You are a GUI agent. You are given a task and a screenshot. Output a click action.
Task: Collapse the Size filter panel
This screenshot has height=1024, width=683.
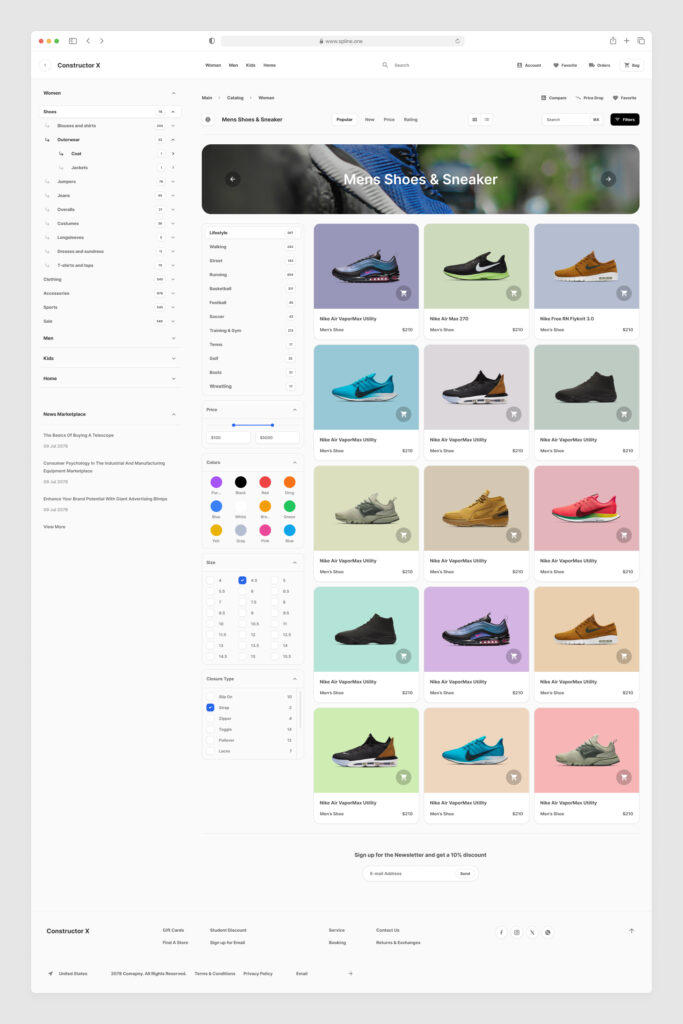pyautogui.click(x=294, y=562)
